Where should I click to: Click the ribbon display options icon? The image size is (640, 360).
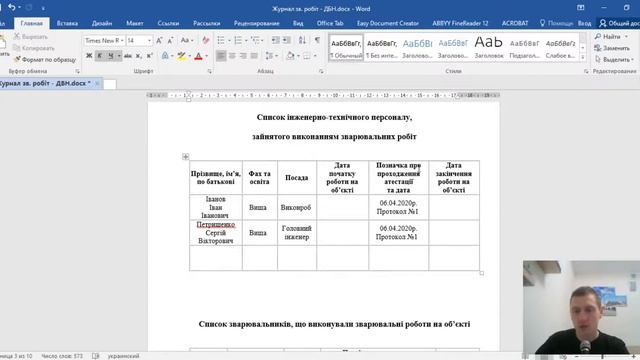tap(580, 8)
